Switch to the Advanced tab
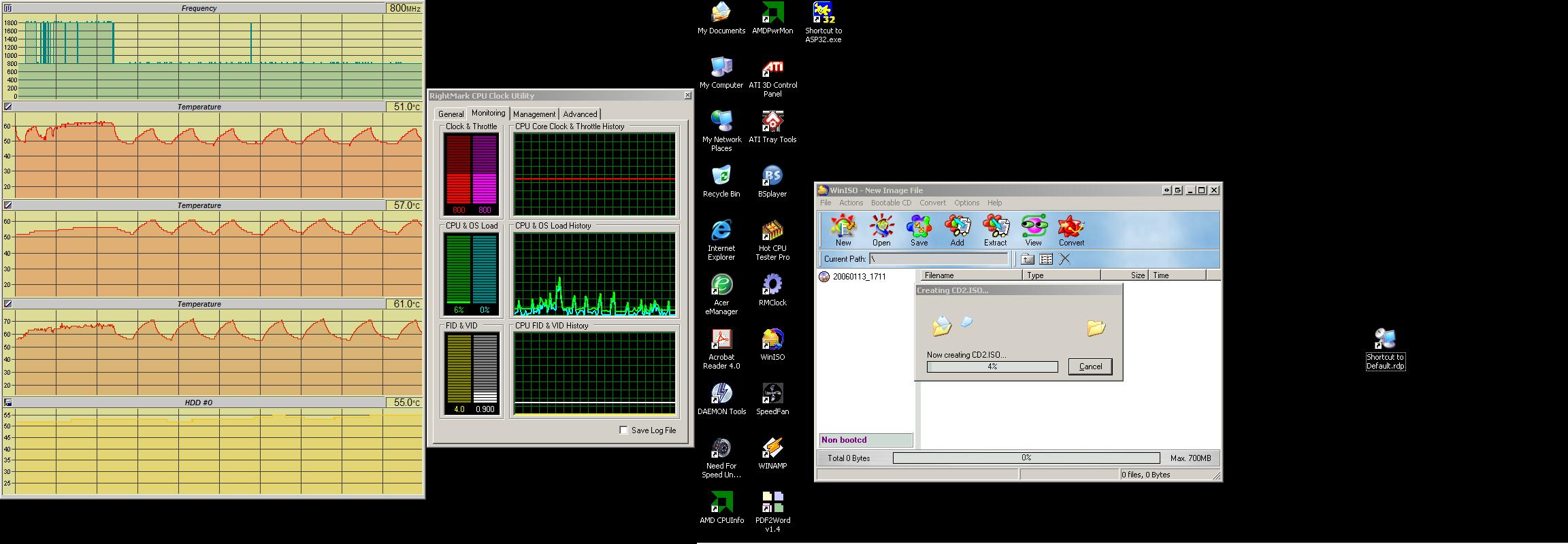This screenshot has height=544, width=1568. click(580, 114)
